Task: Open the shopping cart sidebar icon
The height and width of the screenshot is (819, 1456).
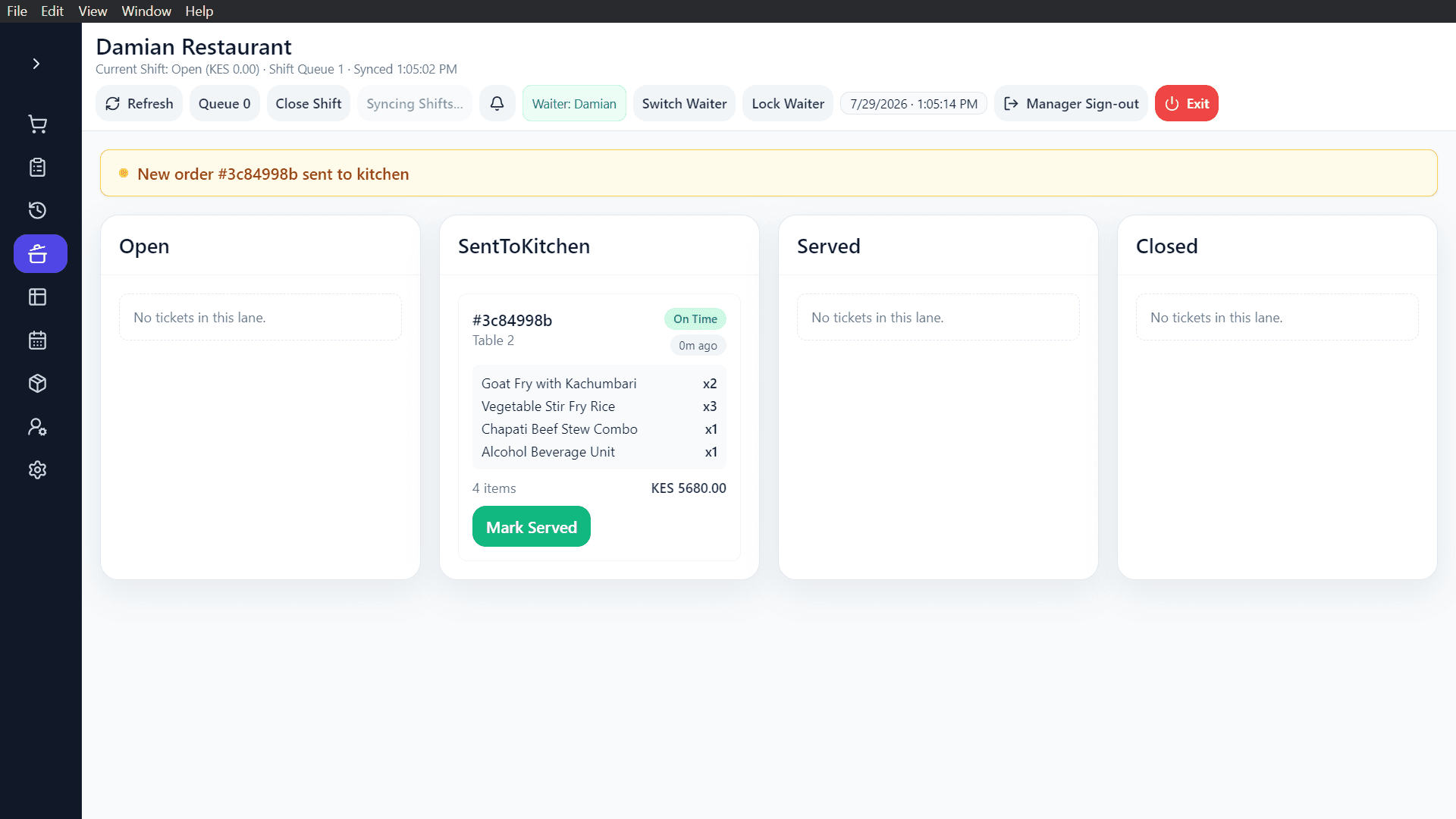Action: 38,124
